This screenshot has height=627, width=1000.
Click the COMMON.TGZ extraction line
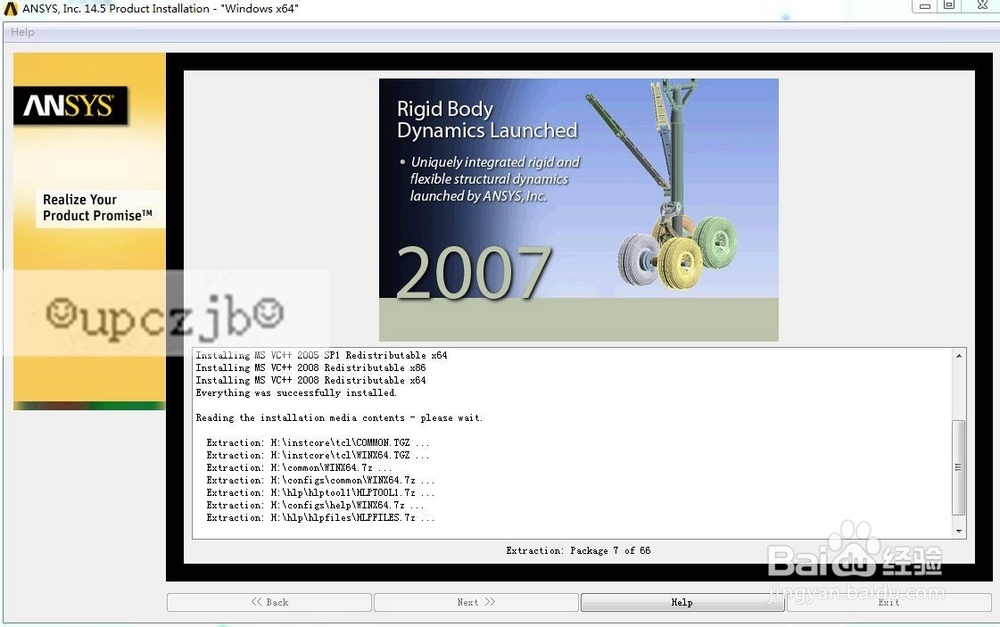(318, 443)
